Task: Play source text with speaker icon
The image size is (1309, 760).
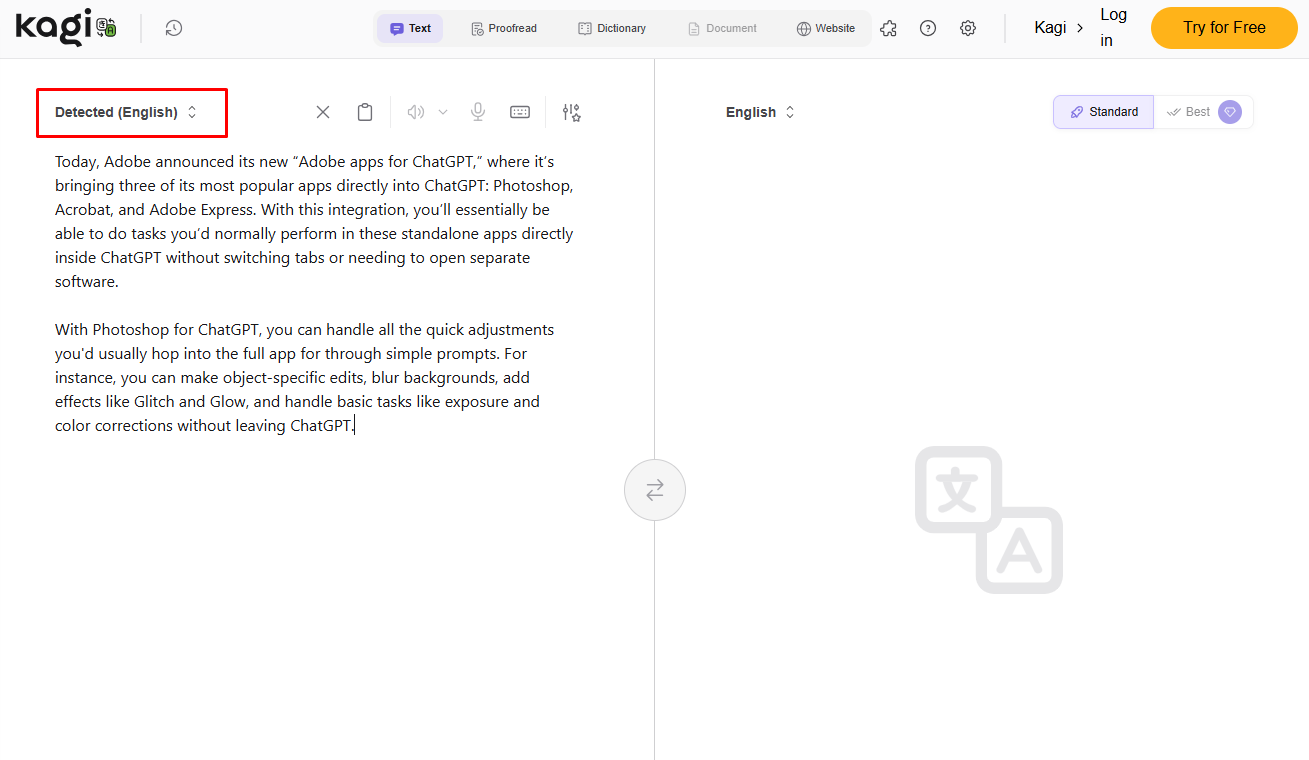Action: coord(416,112)
